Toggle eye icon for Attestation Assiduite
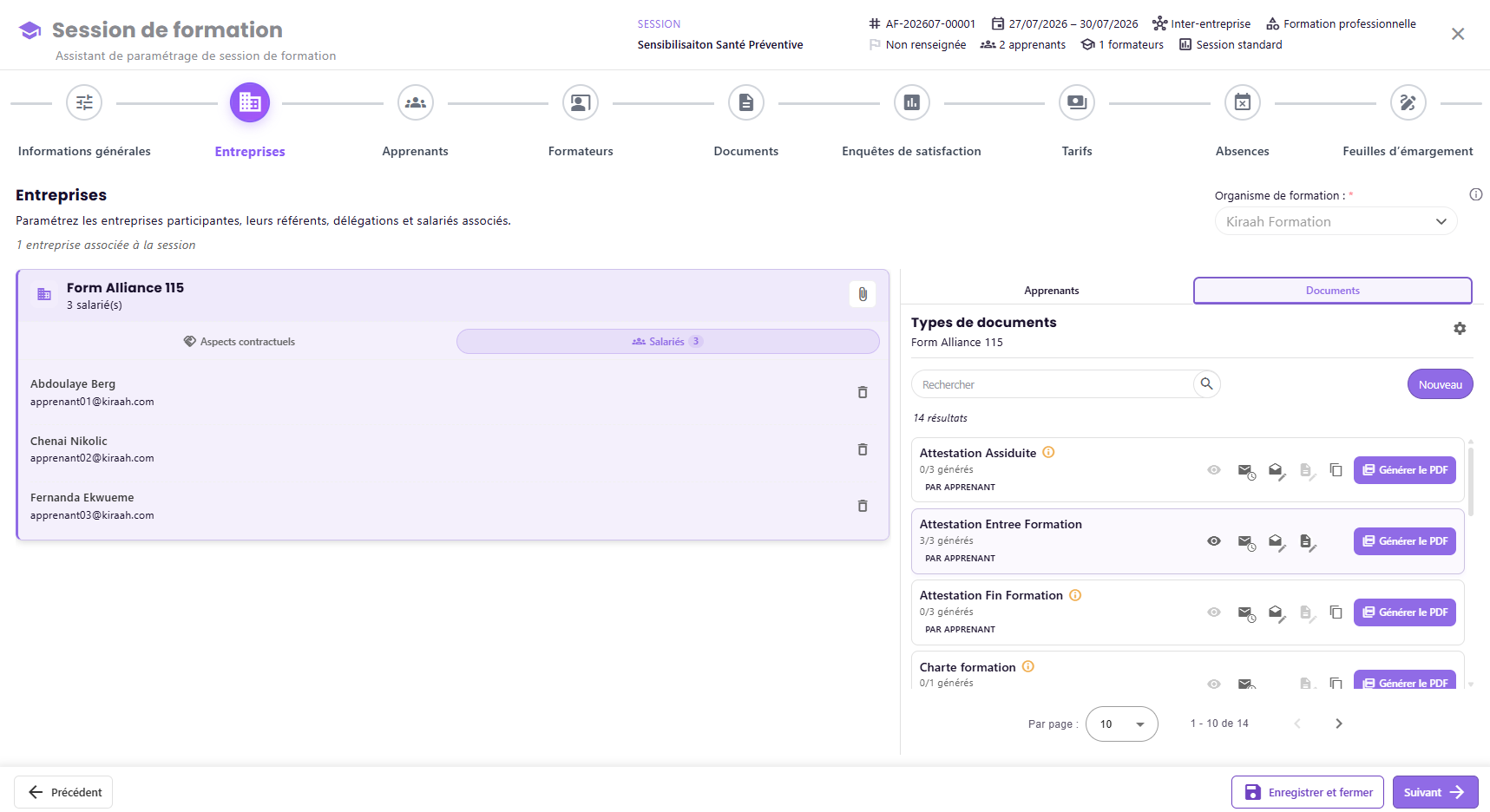 point(1214,470)
